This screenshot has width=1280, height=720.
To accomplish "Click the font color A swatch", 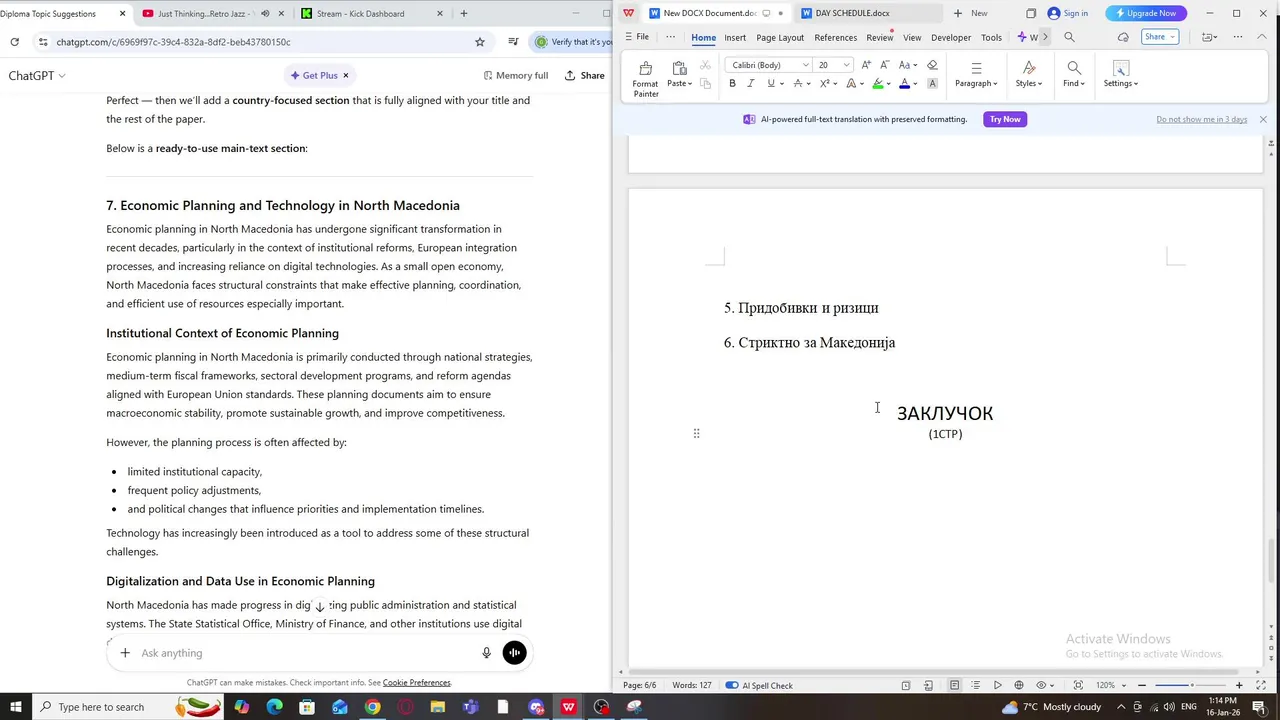I will [x=904, y=83].
